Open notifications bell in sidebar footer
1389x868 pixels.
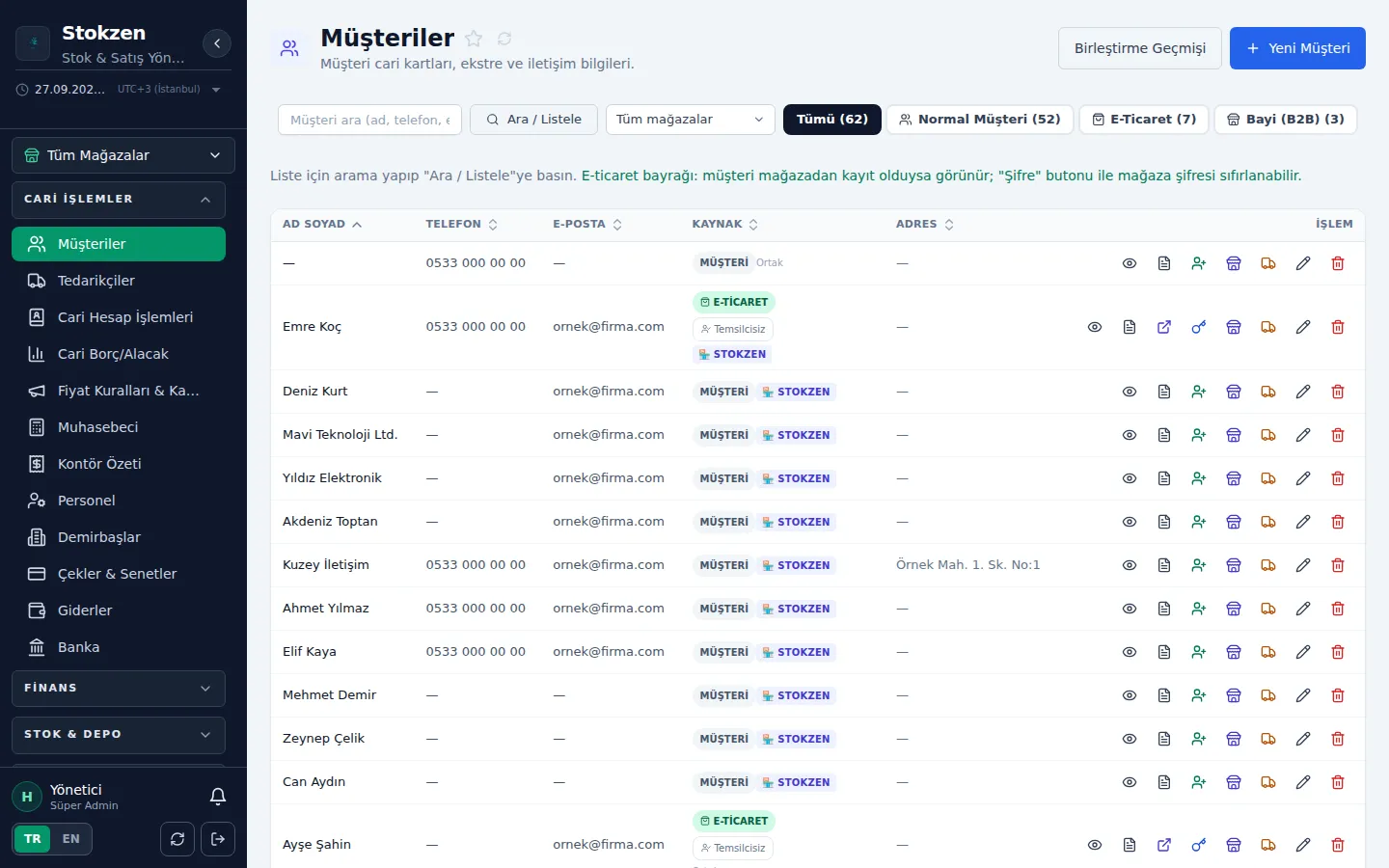[x=218, y=797]
